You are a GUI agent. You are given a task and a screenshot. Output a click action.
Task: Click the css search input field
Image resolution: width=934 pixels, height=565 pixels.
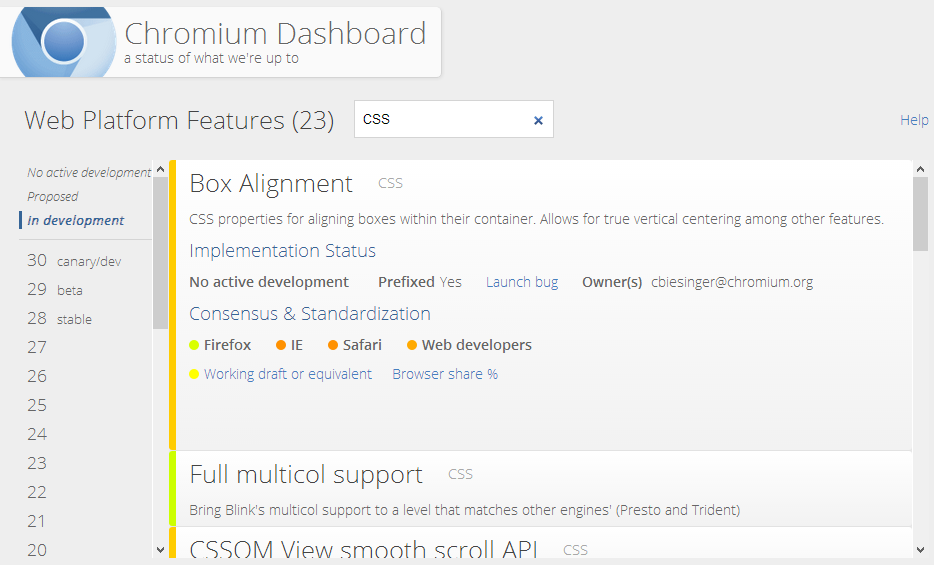pyautogui.click(x=453, y=119)
